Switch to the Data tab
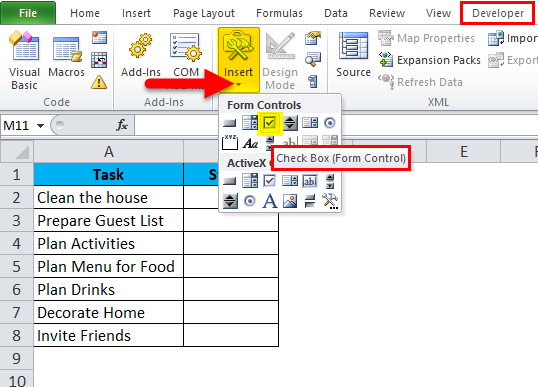The image size is (538, 387). coord(336,13)
